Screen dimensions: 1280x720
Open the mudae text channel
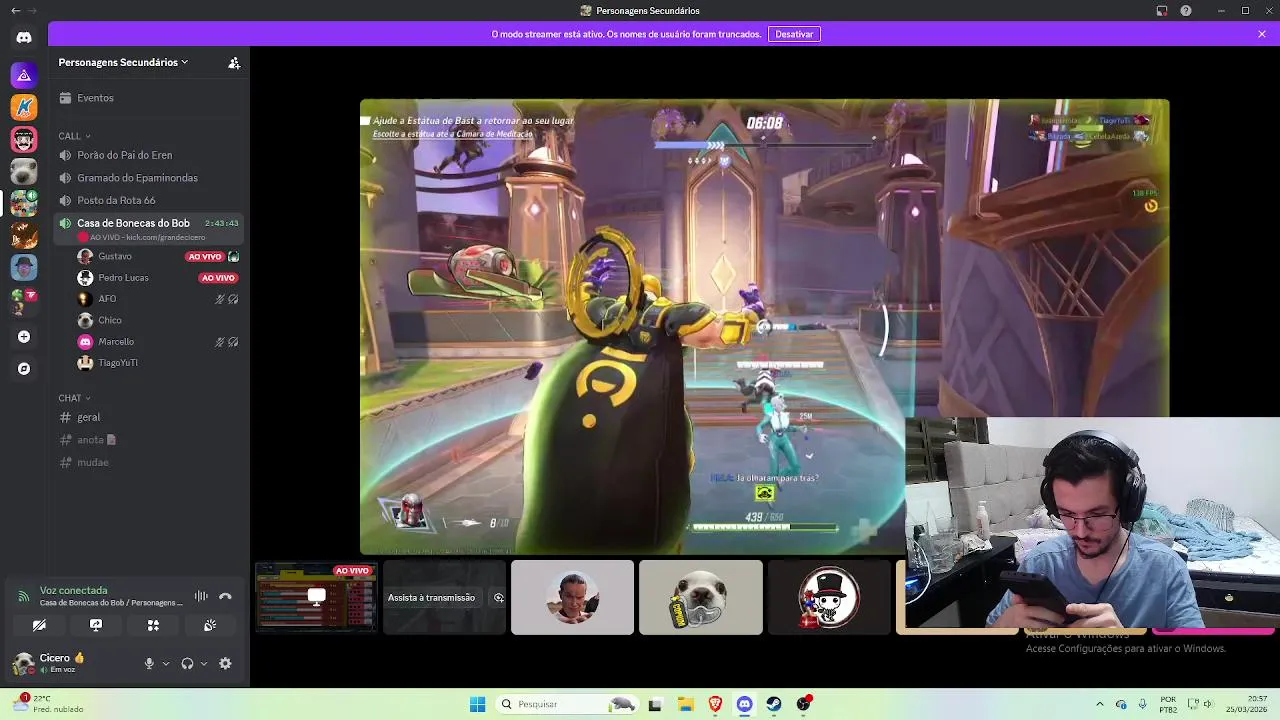pos(150,462)
